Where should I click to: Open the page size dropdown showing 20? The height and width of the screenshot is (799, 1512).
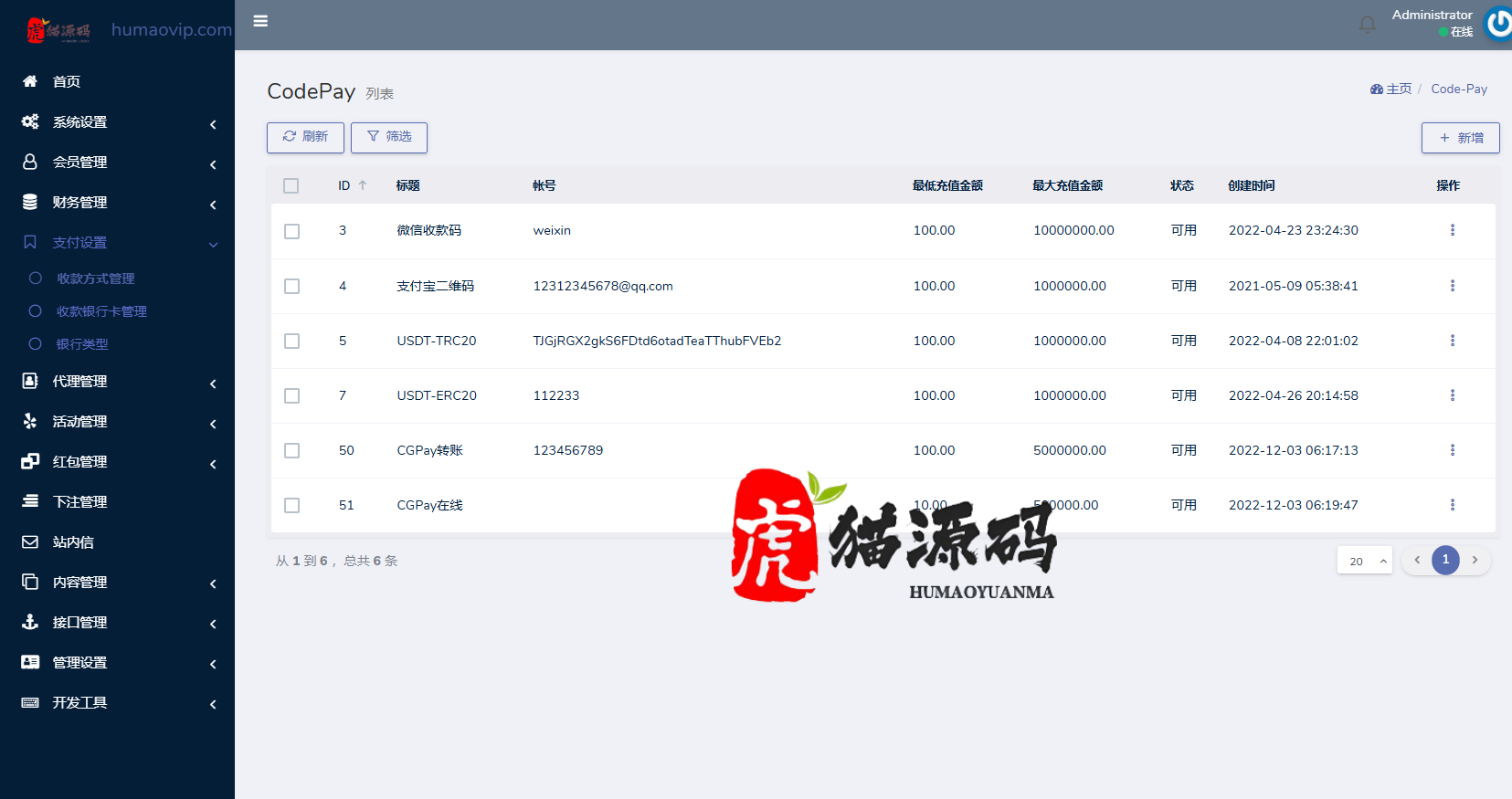(1365, 561)
